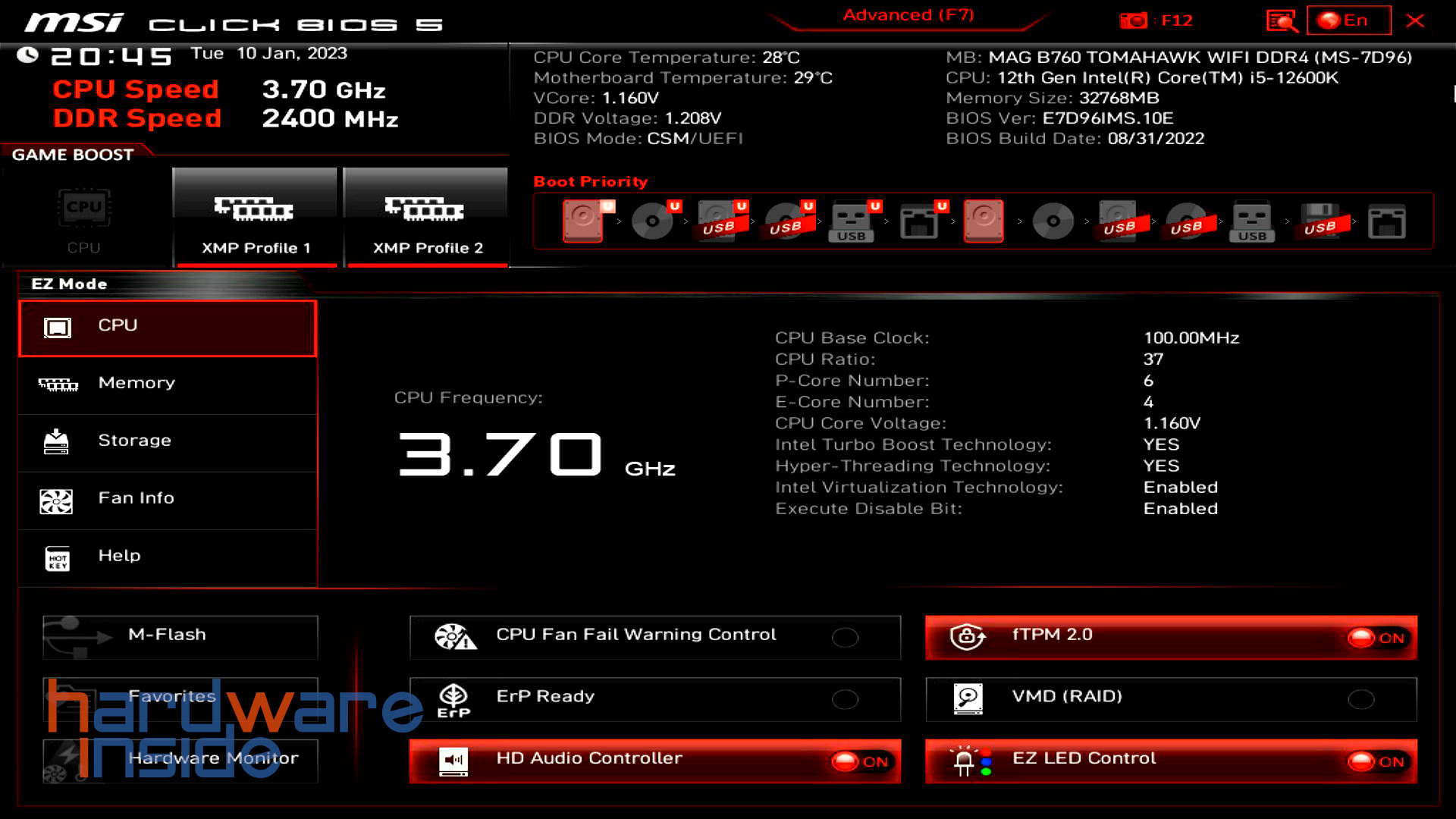
Task: Switch to Advanced mode (F7)
Action: (x=908, y=14)
